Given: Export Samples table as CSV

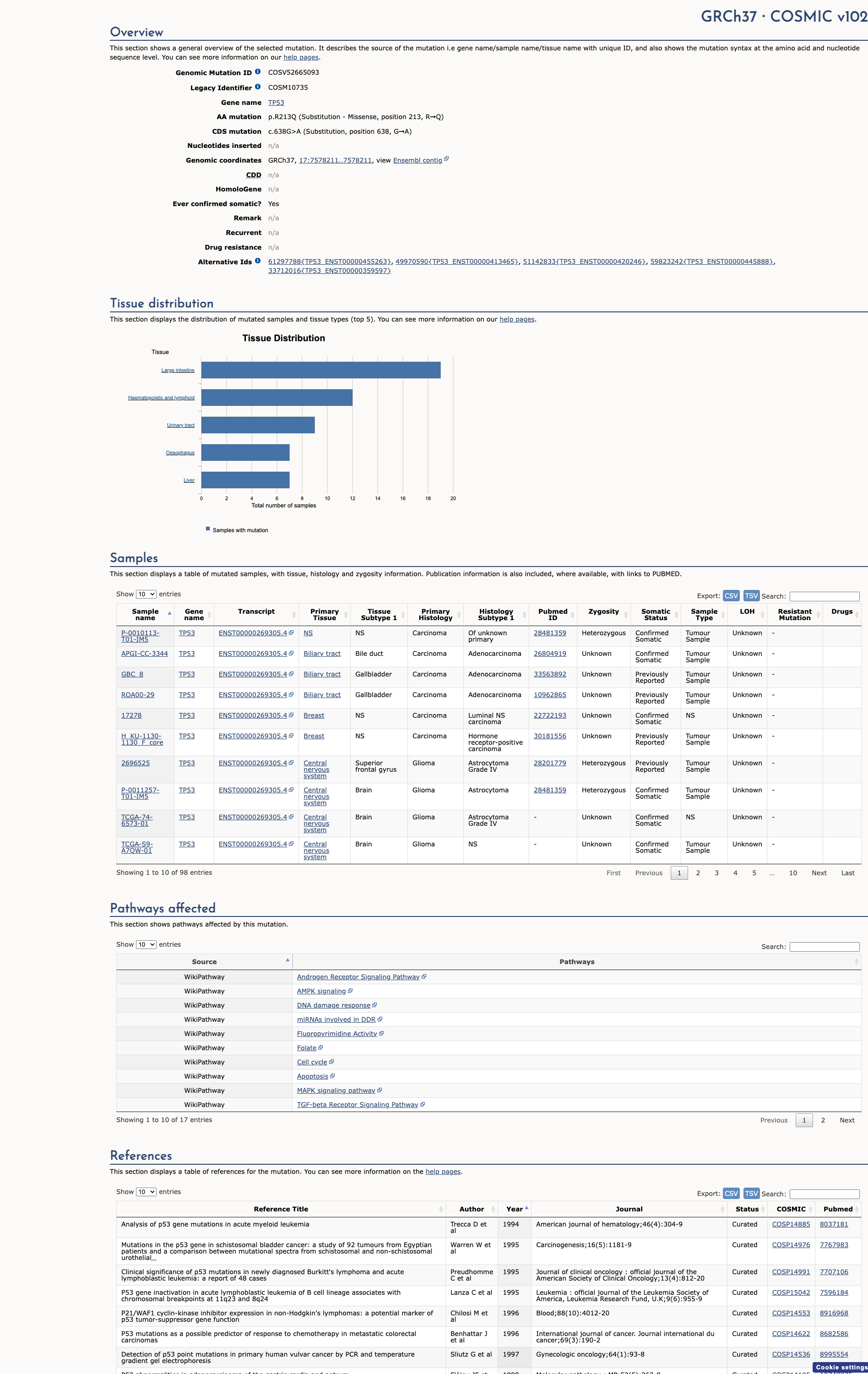Looking at the screenshot, I should [x=731, y=596].
